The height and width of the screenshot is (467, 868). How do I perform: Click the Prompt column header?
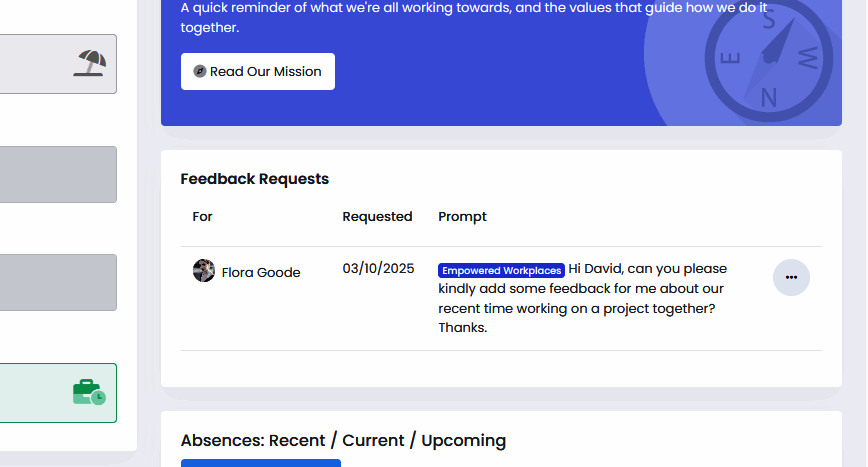point(462,216)
